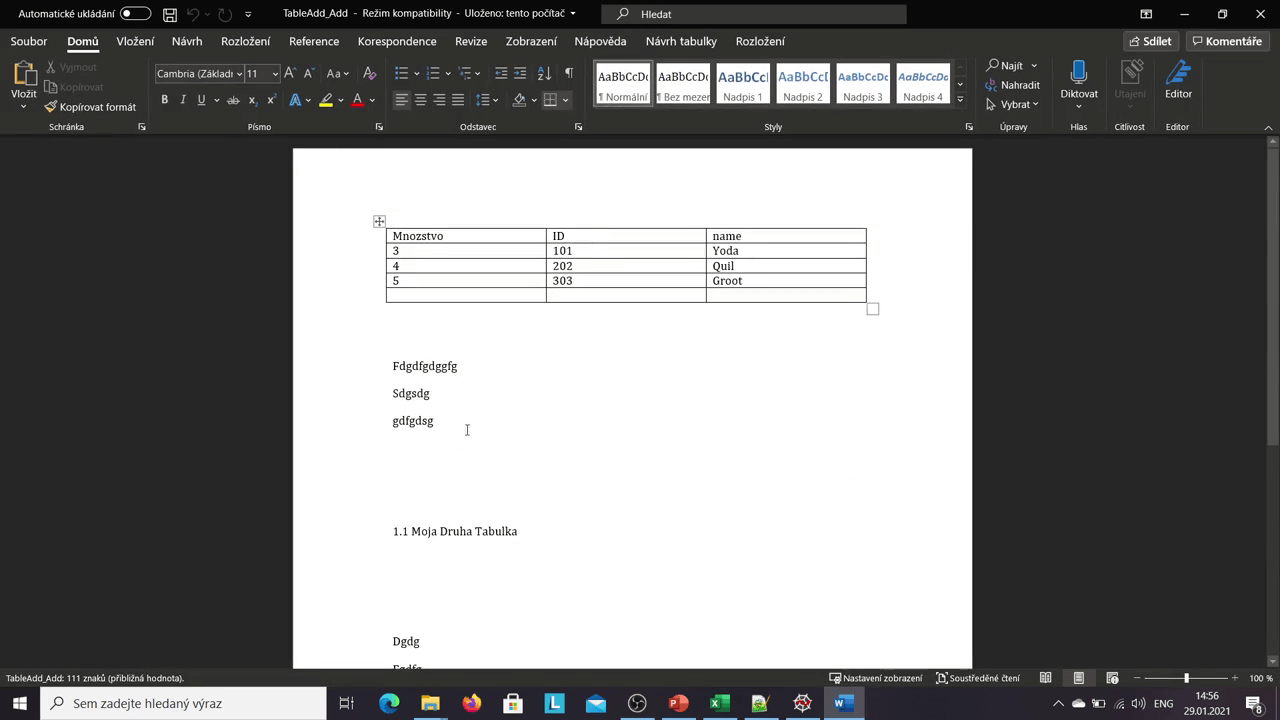The height and width of the screenshot is (720, 1280).
Task: Click Nastavení zobrazení in status bar
Action: (x=876, y=678)
